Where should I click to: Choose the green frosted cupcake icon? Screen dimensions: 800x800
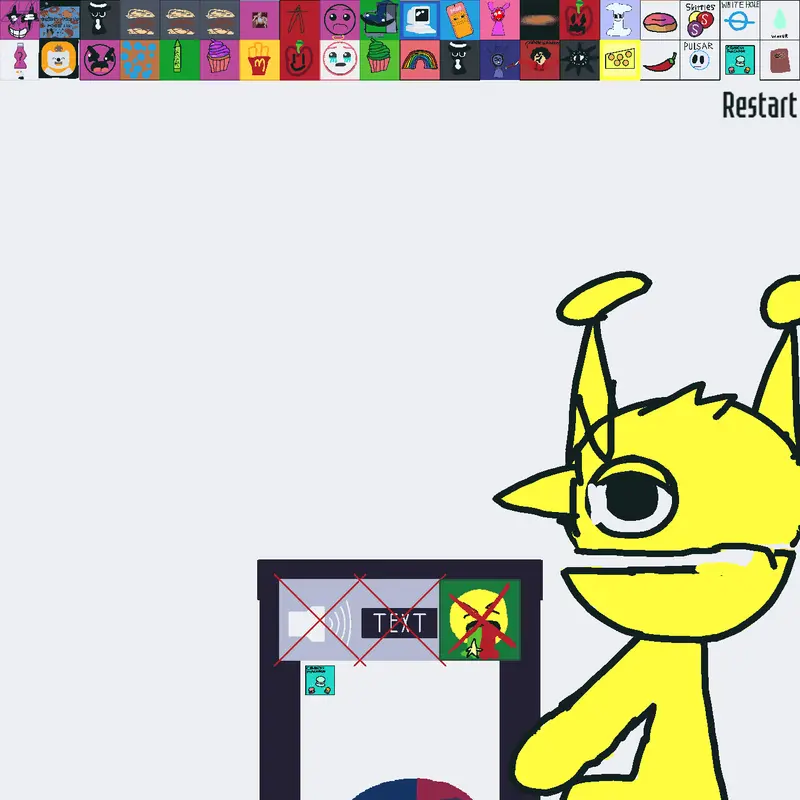point(380,60)
